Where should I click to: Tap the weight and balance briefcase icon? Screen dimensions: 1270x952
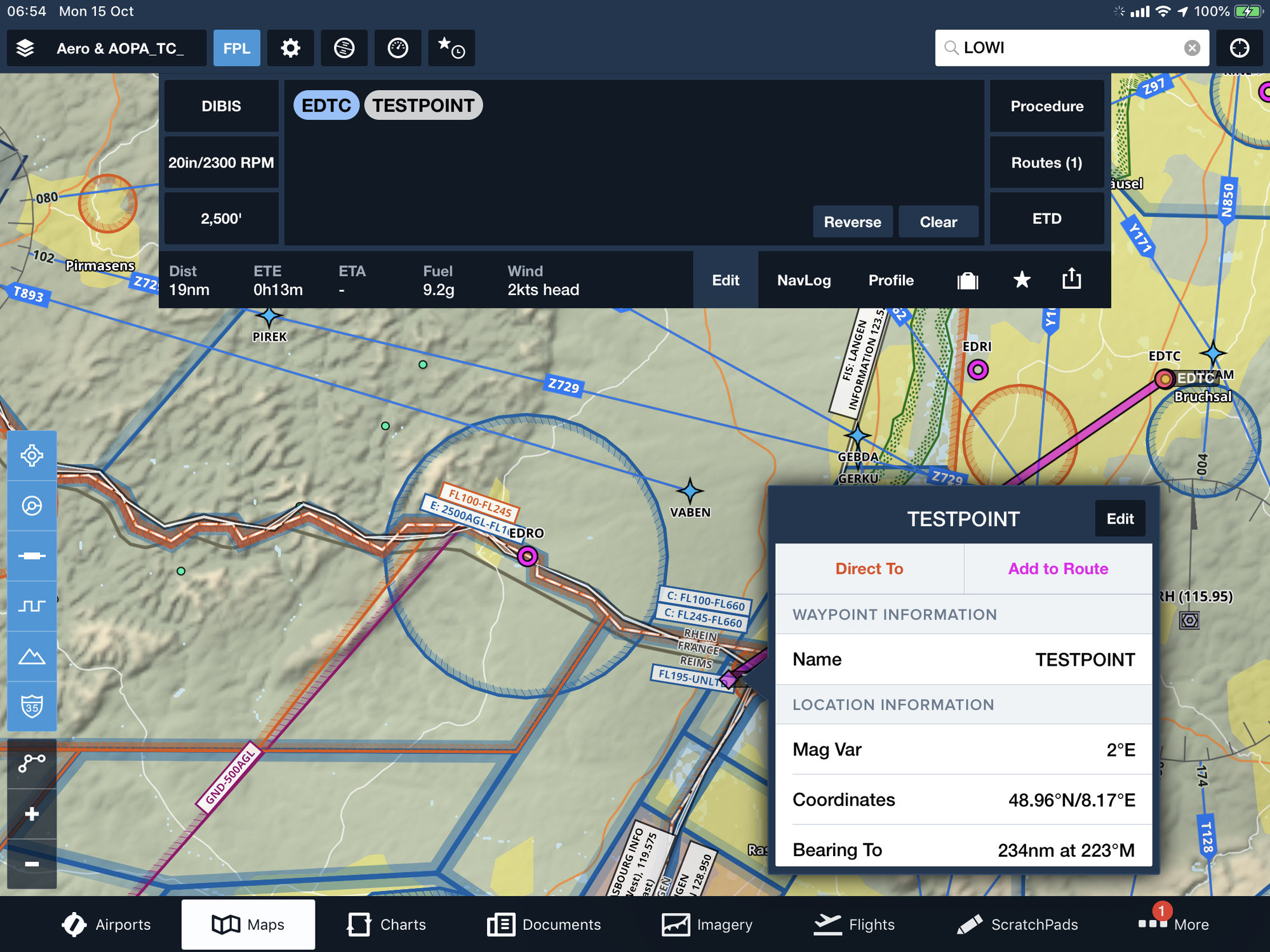pyautogui.click(x=967, y=280)
